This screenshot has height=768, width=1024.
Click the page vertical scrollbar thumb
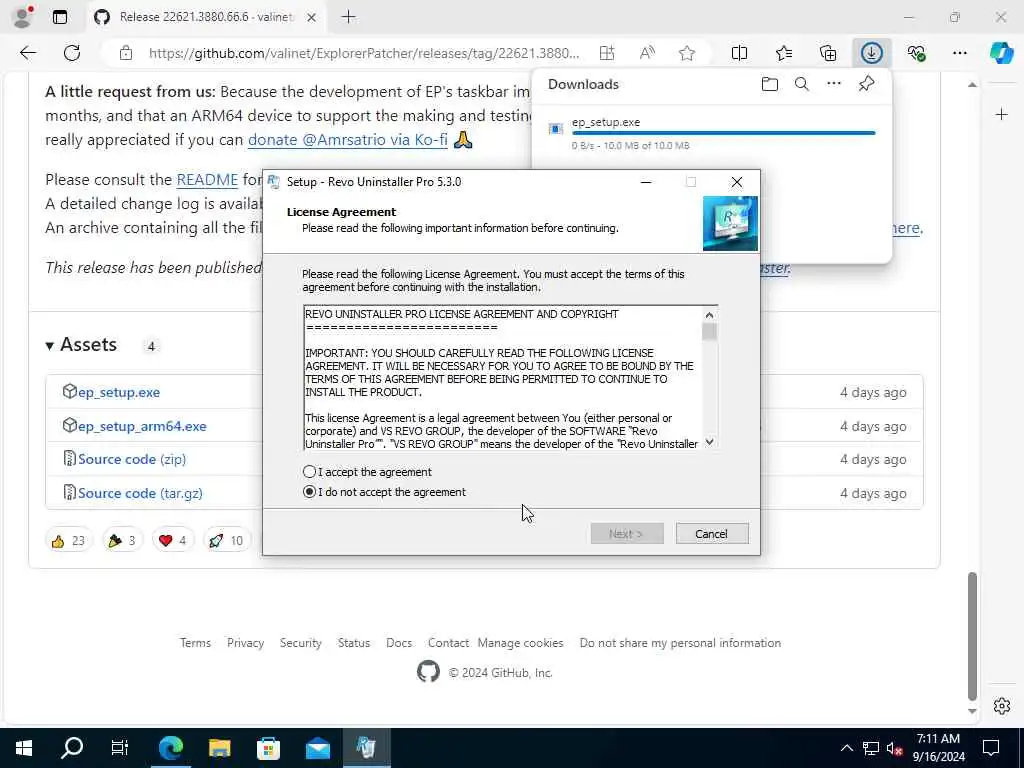click(x=972, y=635)
